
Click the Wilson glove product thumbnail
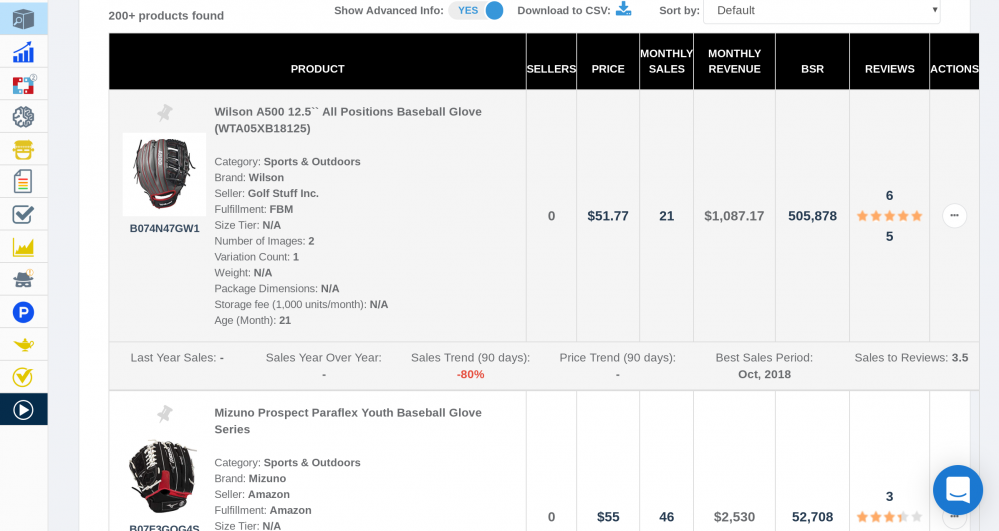[164, 174]
